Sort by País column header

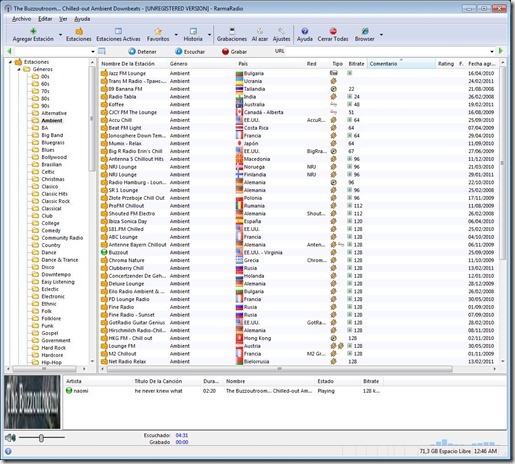pyautogui.click(x=270, y=64)
